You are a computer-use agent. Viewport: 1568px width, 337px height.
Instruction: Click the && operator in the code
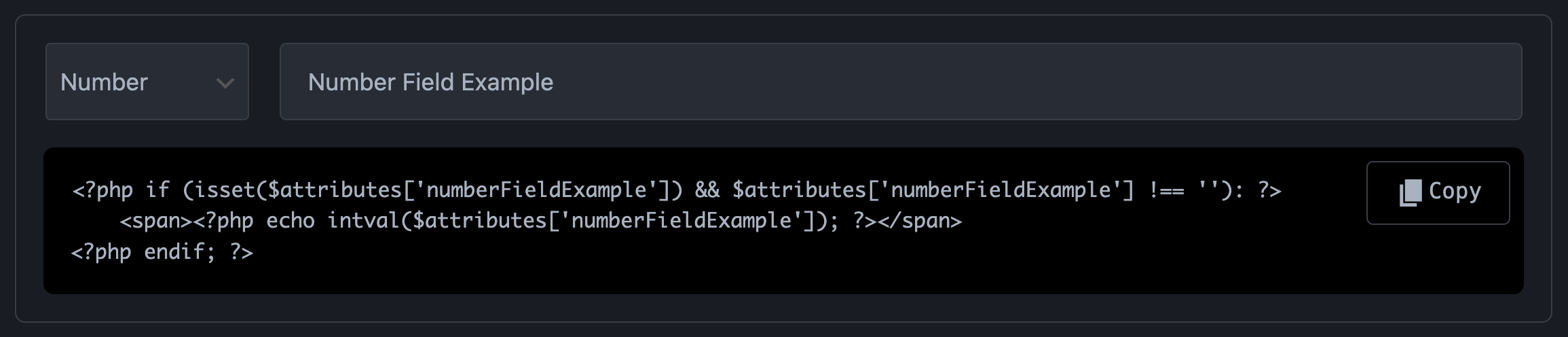(707, 190)
